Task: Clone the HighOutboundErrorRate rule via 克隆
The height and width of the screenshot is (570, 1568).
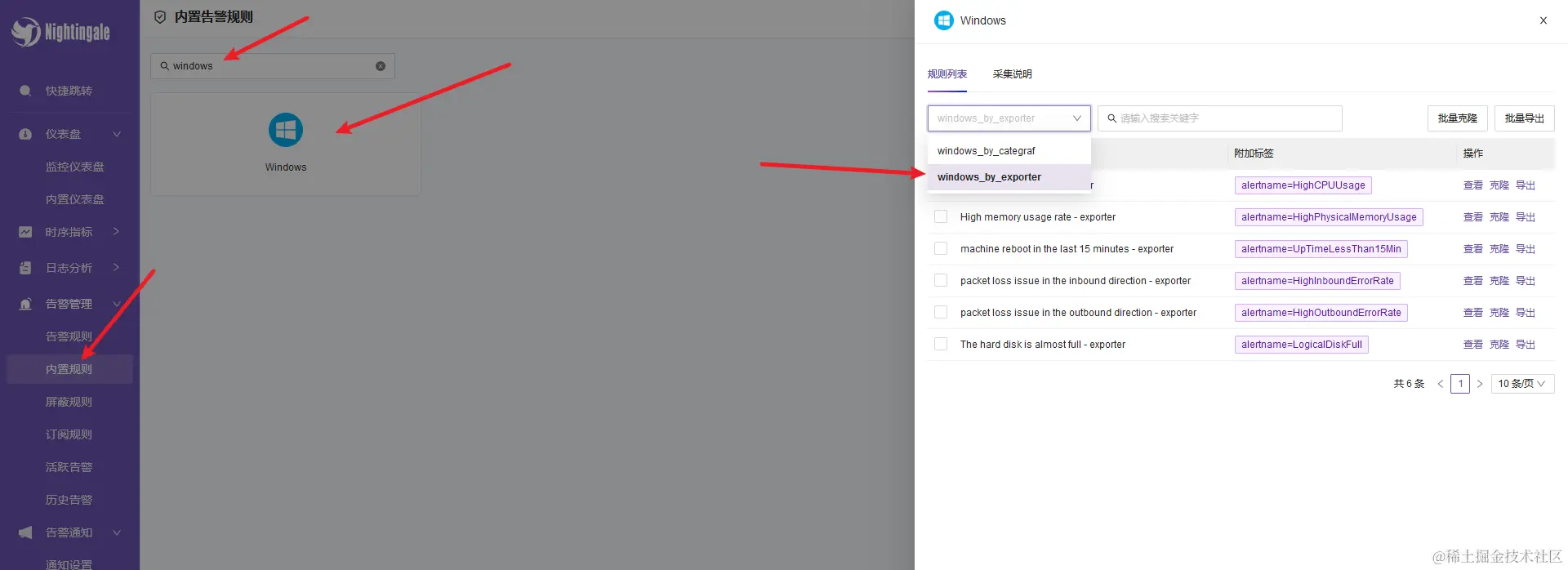Action: pos(1499,313)
